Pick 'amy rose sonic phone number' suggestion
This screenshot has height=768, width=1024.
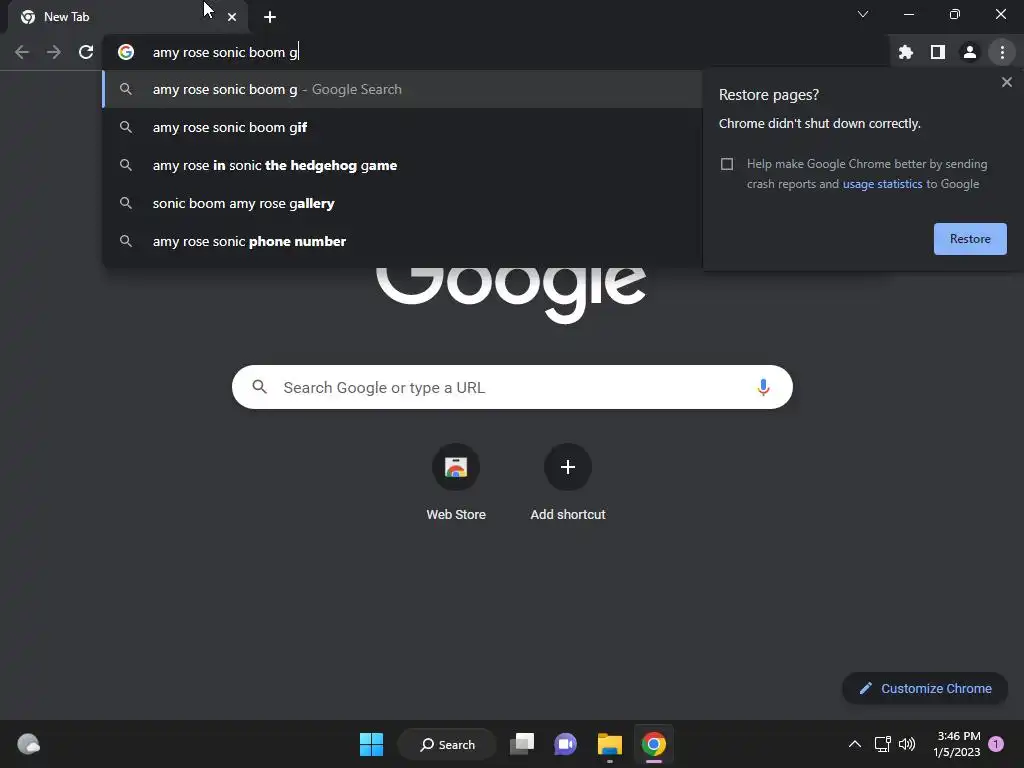402,241
